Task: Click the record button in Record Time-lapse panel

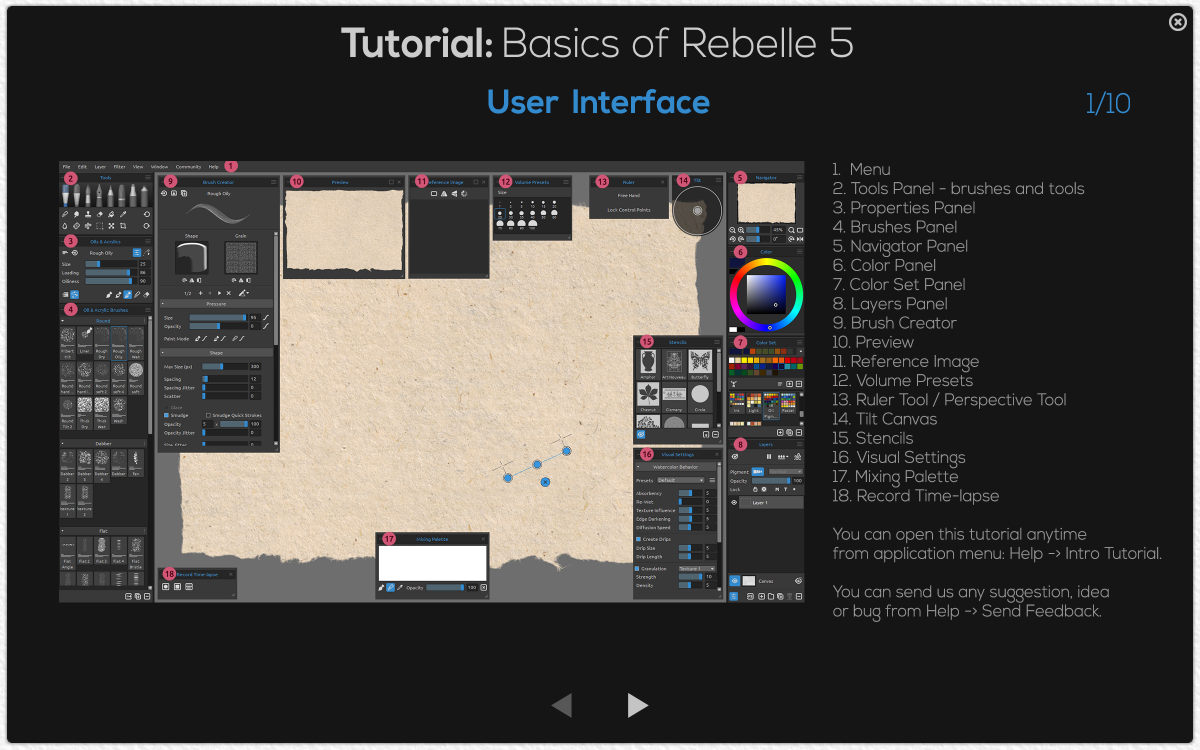Action: (x=166, y=587)
